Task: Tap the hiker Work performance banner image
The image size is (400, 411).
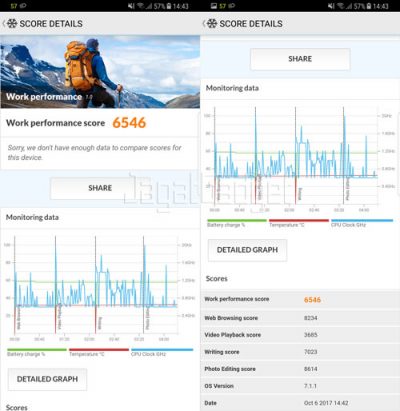Action: (100, 72)
